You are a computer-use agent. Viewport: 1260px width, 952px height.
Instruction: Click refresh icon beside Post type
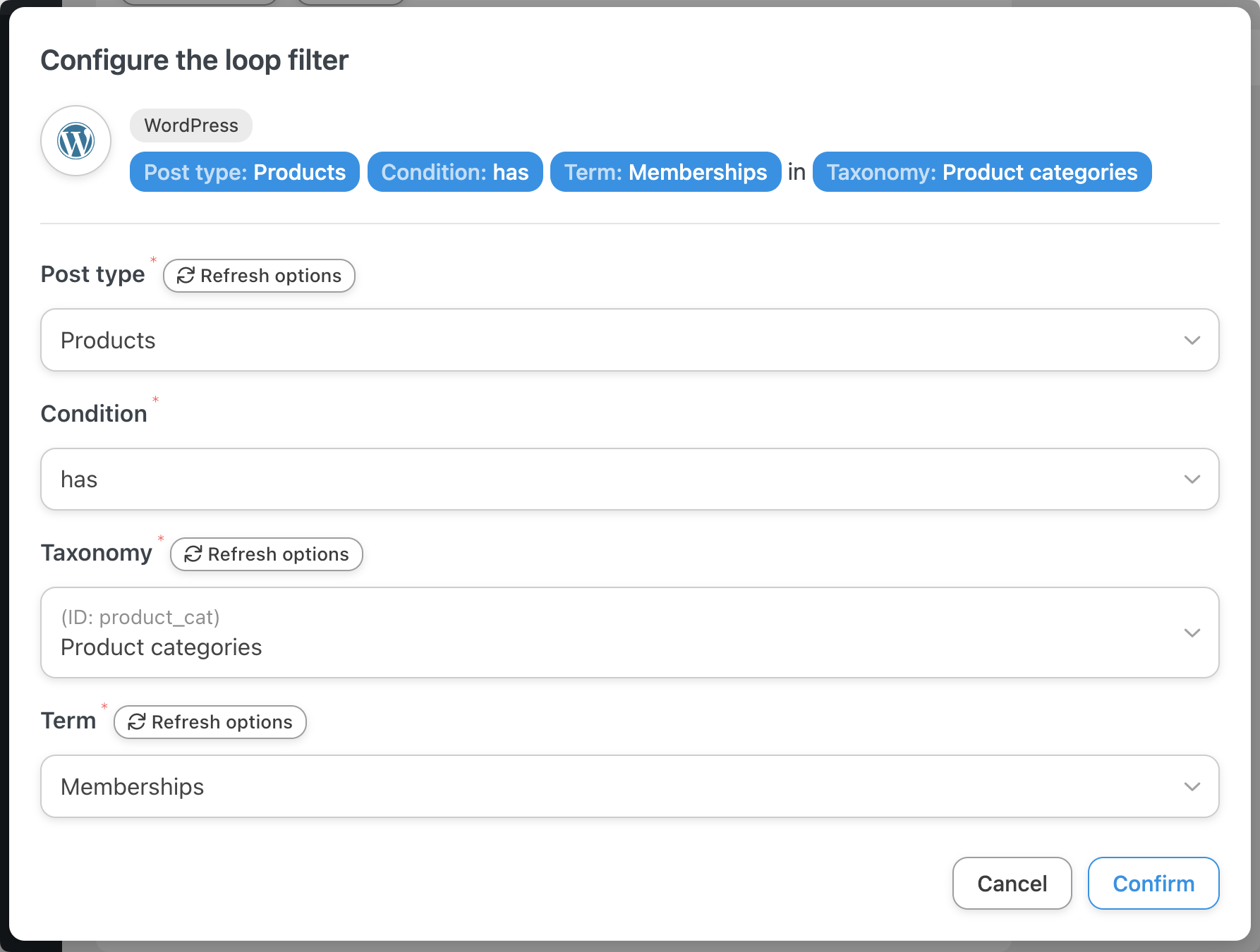186,276
